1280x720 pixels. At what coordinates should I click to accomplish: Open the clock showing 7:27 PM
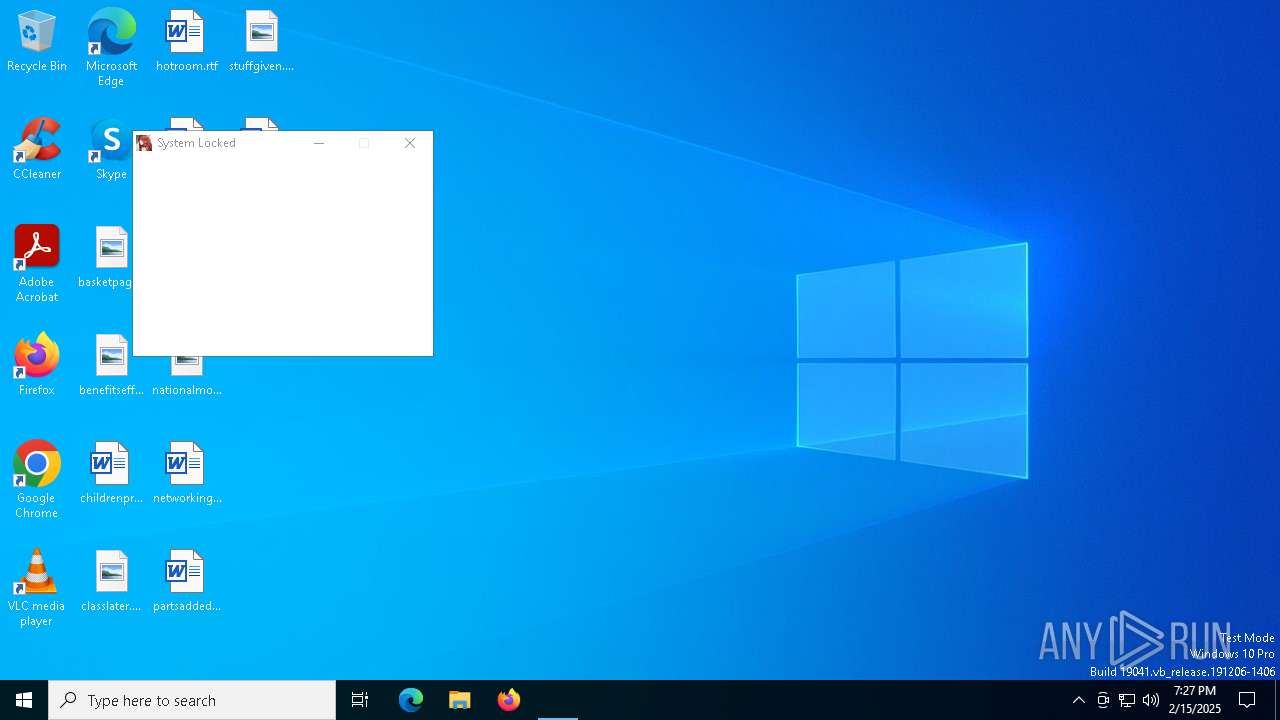point(1195,700)
